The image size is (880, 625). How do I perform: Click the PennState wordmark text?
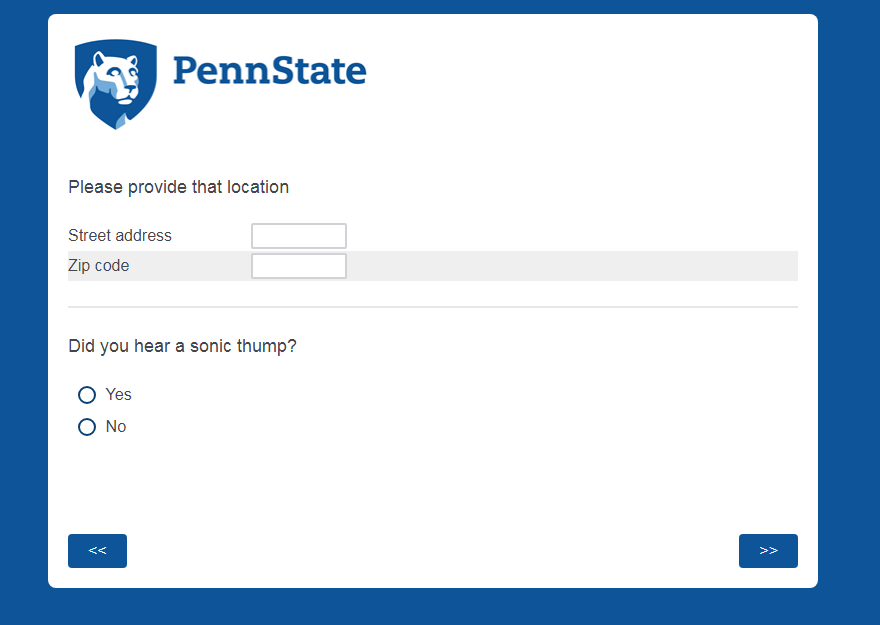click(x=269, y=71)
